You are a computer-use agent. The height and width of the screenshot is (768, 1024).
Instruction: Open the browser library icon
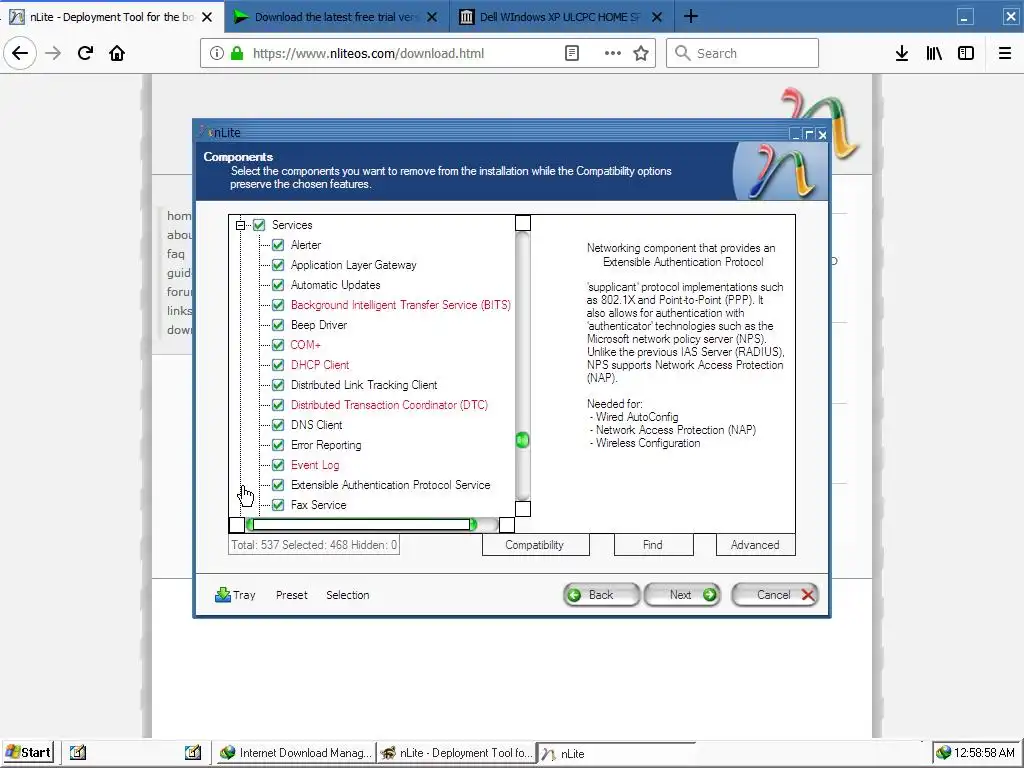[934, 53]
